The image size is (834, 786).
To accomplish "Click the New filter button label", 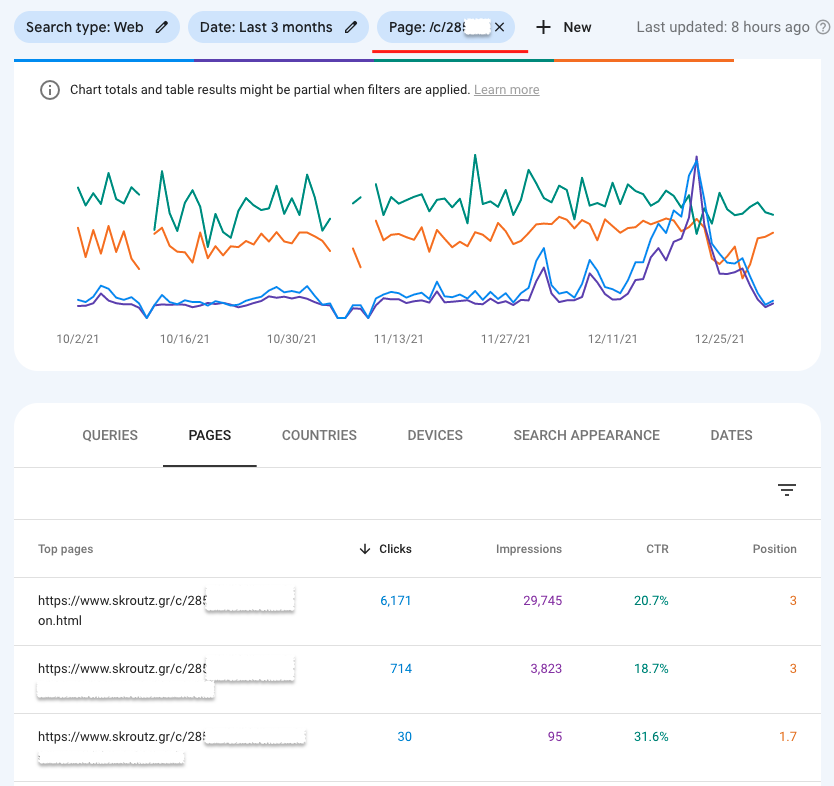I will coord(577,27).
